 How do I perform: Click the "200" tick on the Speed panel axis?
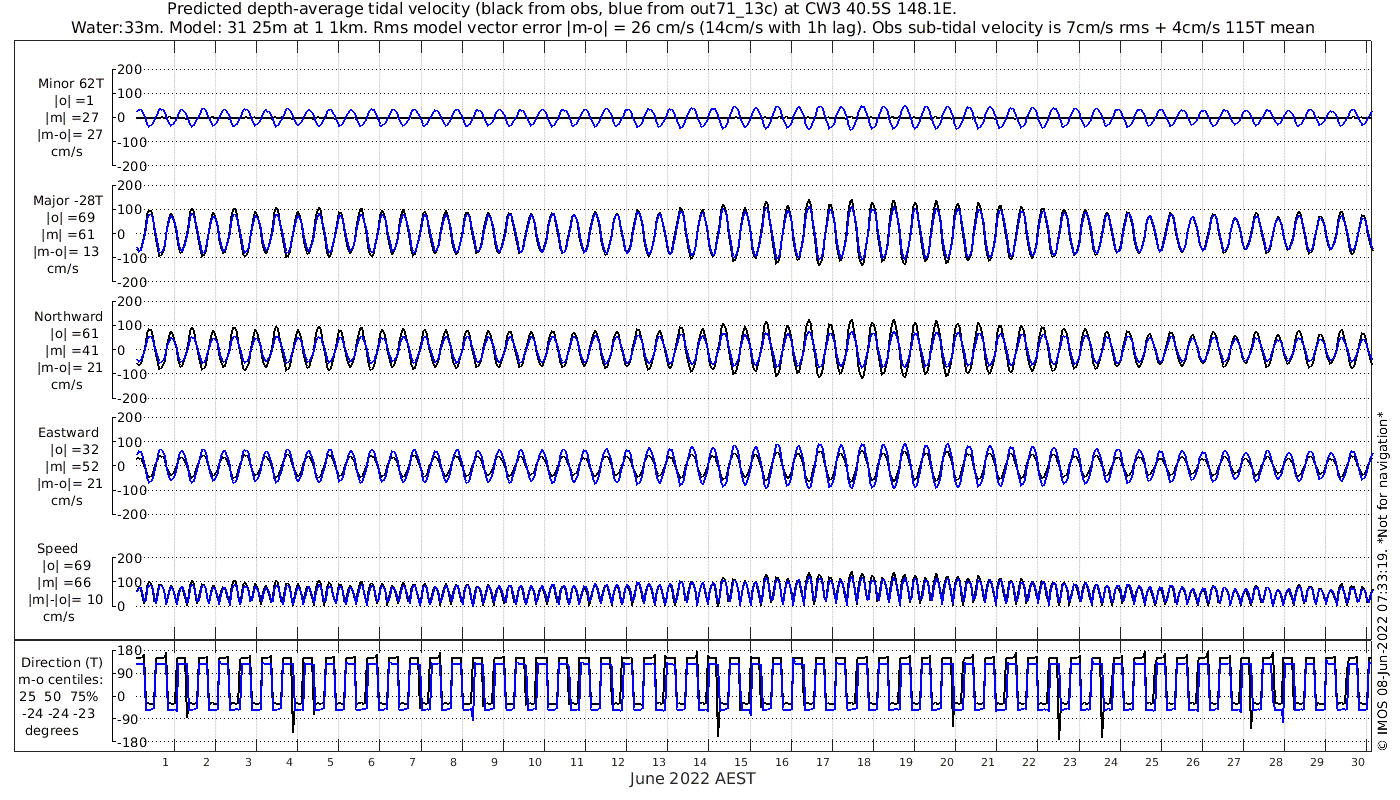(x=131, y=558)
